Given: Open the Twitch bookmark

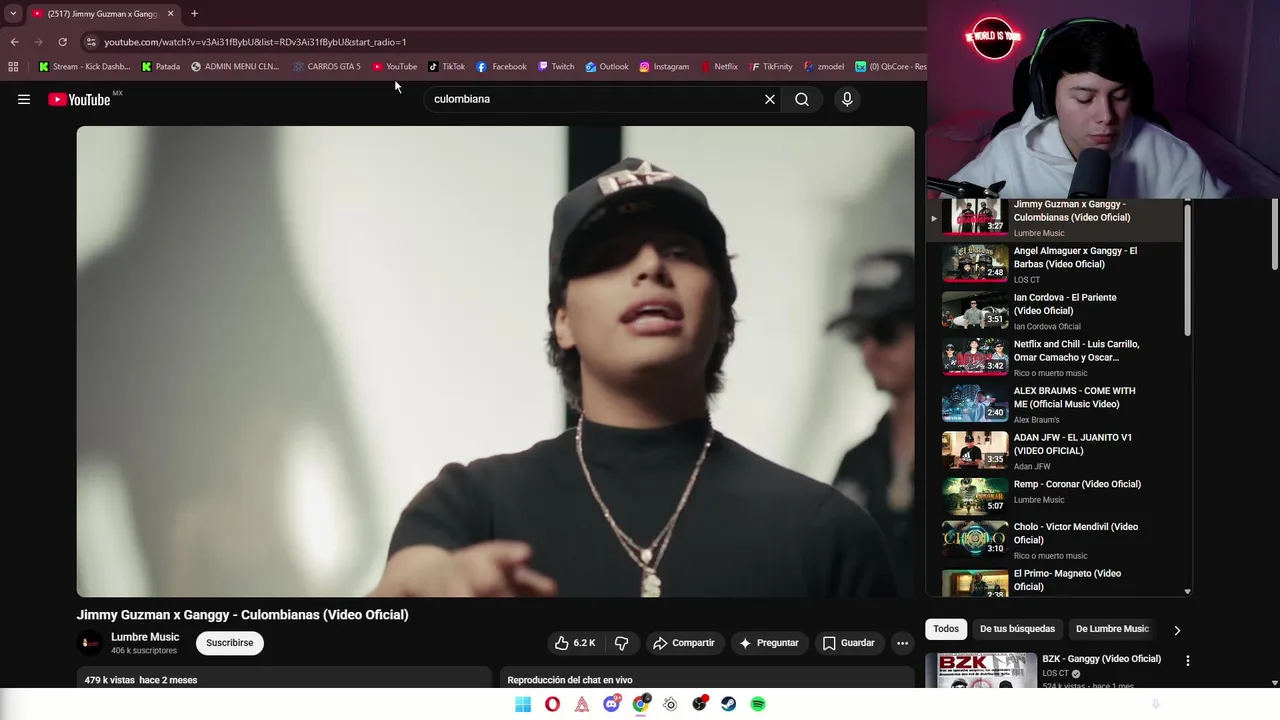Looking at the screenshot, I should 556,67.
